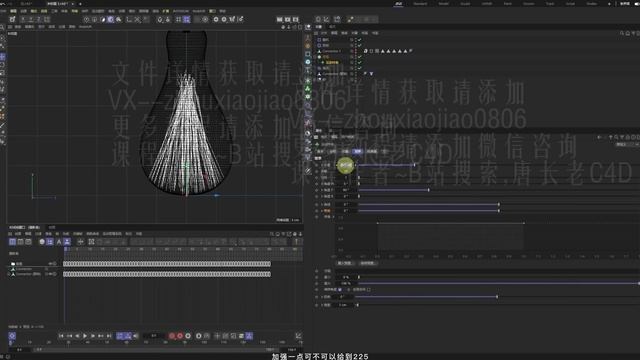Click the timeline expand icon at playback bar end

coord(298,336)
